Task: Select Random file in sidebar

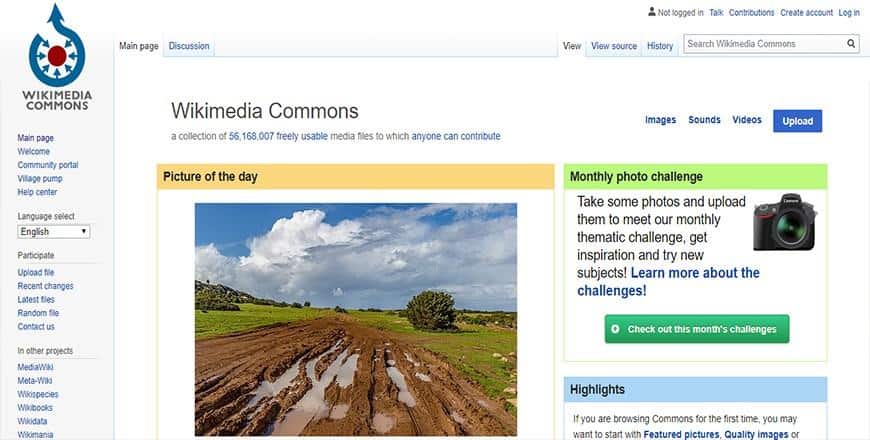Action: pos(38,313)
